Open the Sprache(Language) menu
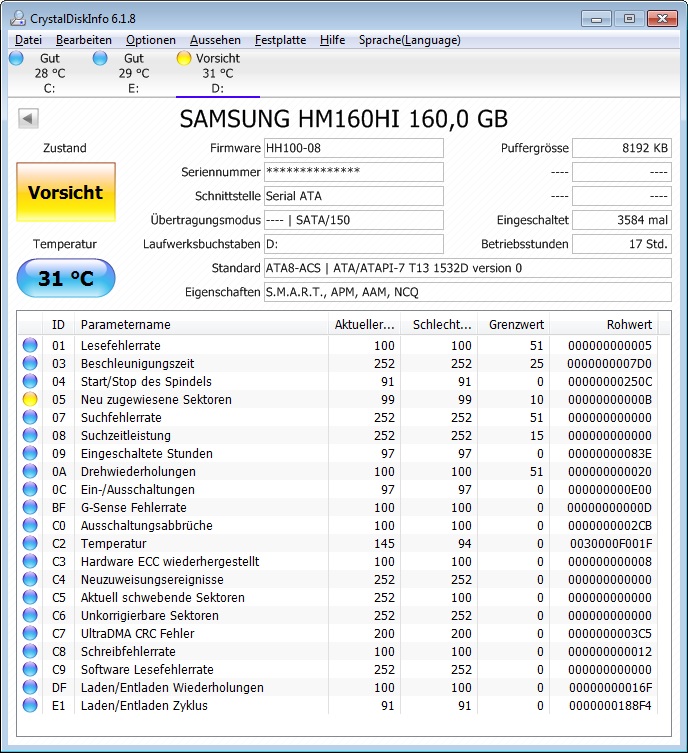Viewport: 688px width, 753px height. pos(410,40)
